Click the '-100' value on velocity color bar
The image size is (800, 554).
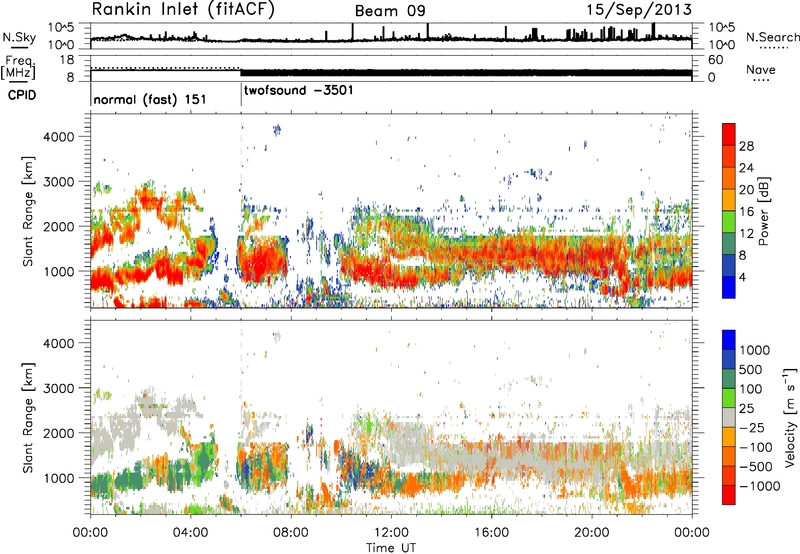756,447
